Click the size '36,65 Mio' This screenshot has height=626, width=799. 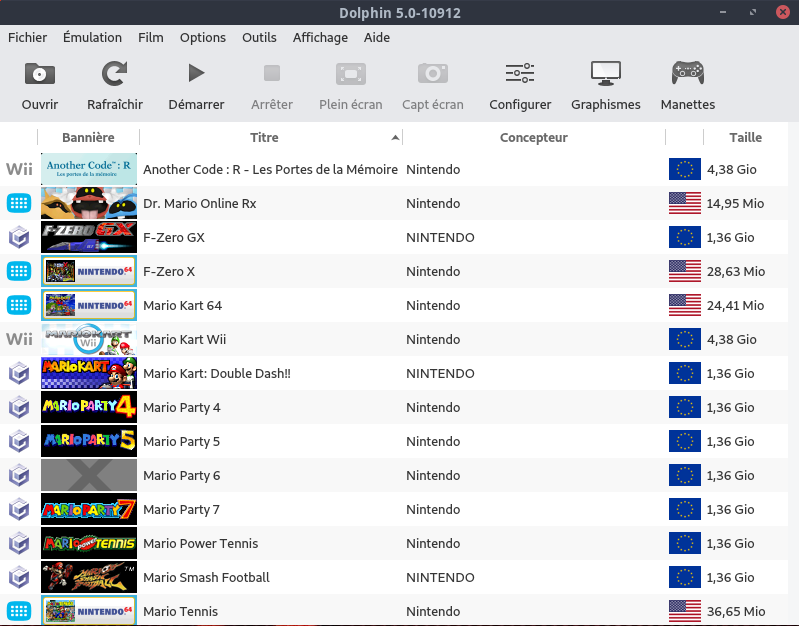pyautogui.click(x=736, y=611)
